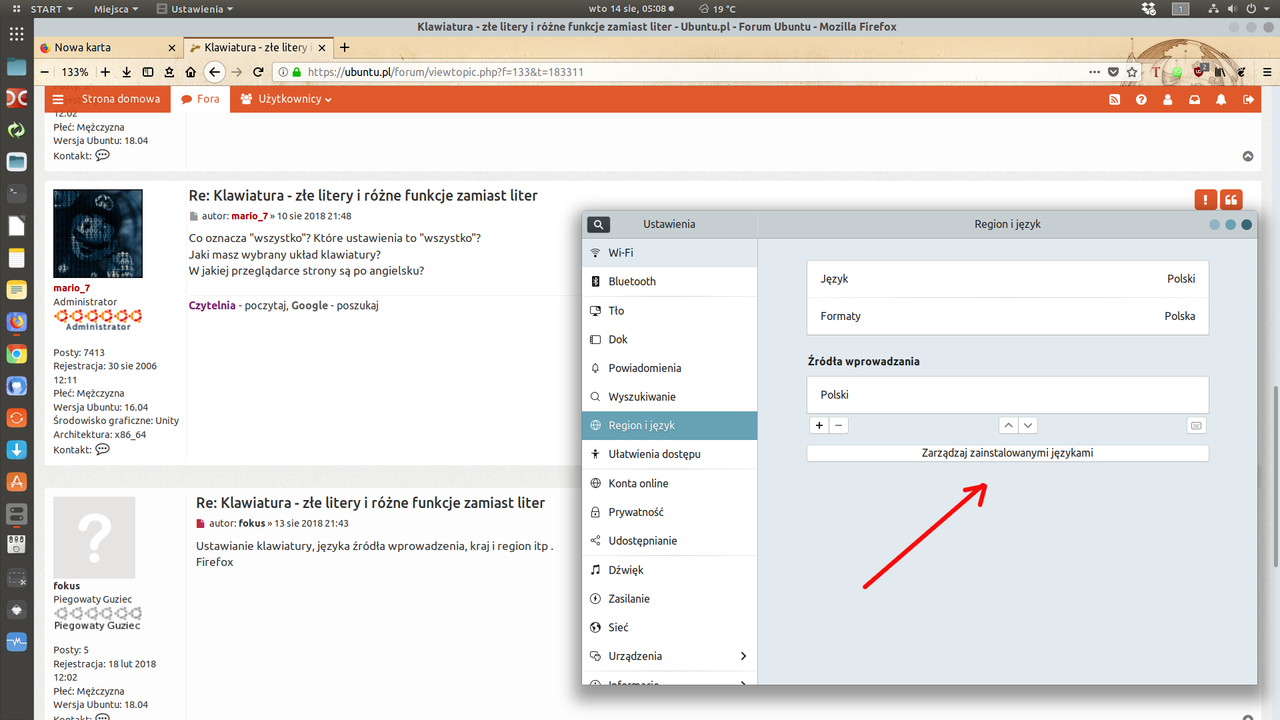
Task: Click the forum logout icon
Action: pyautogui.click(x=1248, y=99)
